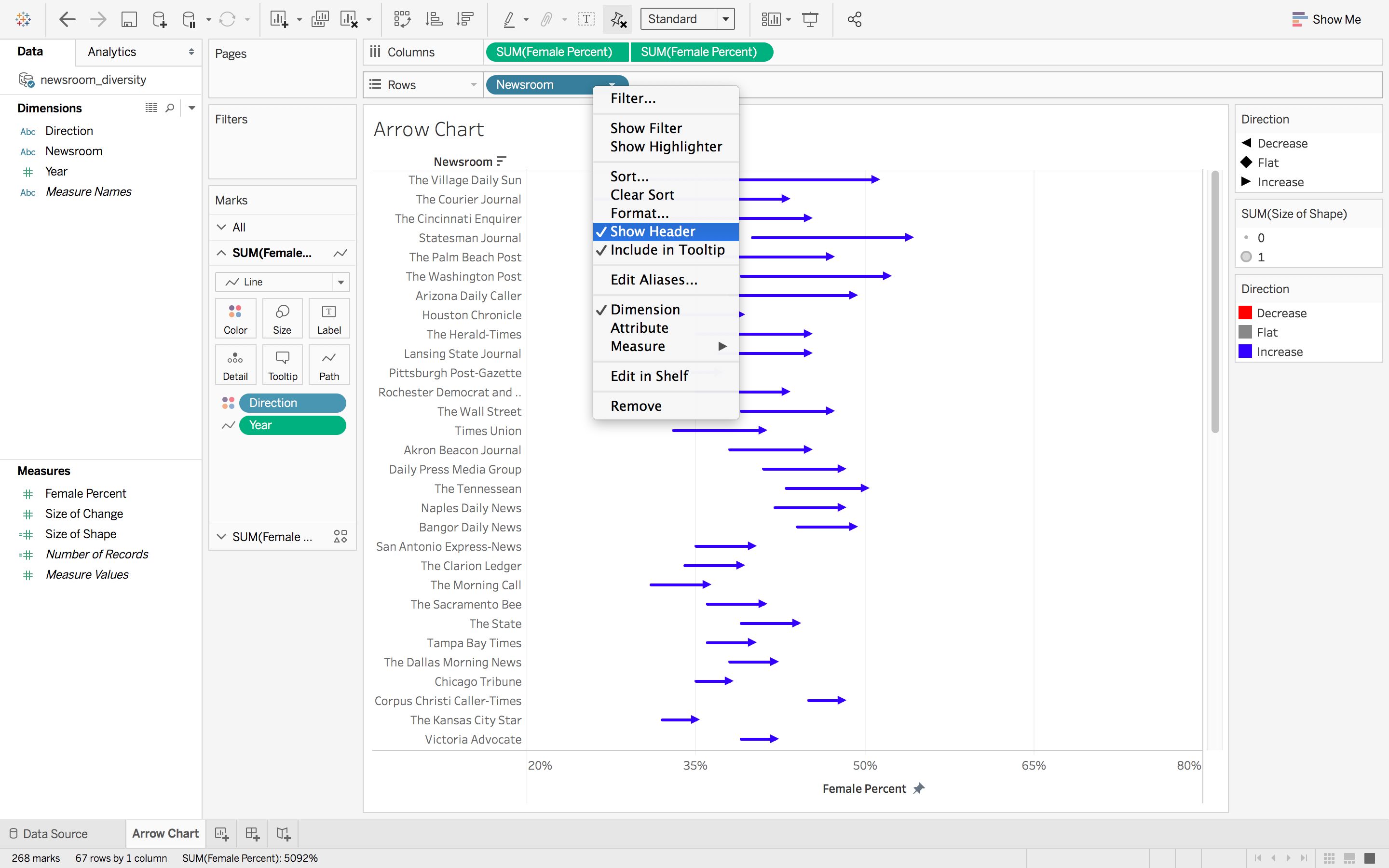Switch to the Analytics pane
Image resolution: width=1389 pixels, height=868 pixels.
pos(111,52)
